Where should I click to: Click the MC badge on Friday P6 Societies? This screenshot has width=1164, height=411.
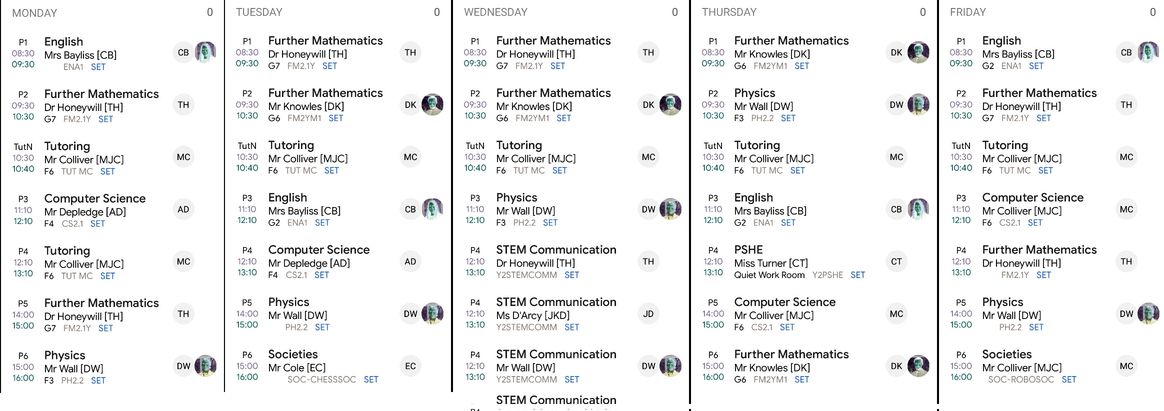coord(1126,366)
